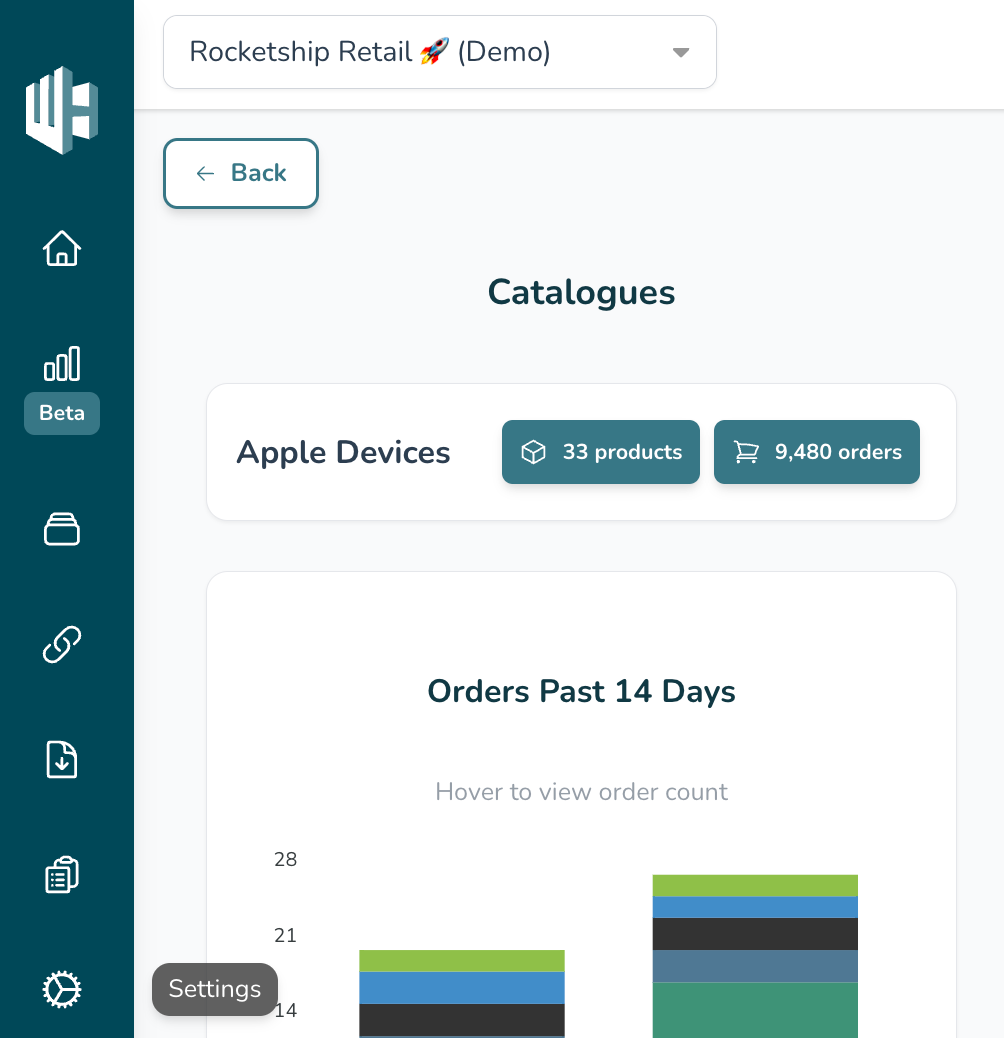Viewport: 1004px width, 1038px height.
Task: Open the link integrations icon
Action: (62, 645)
